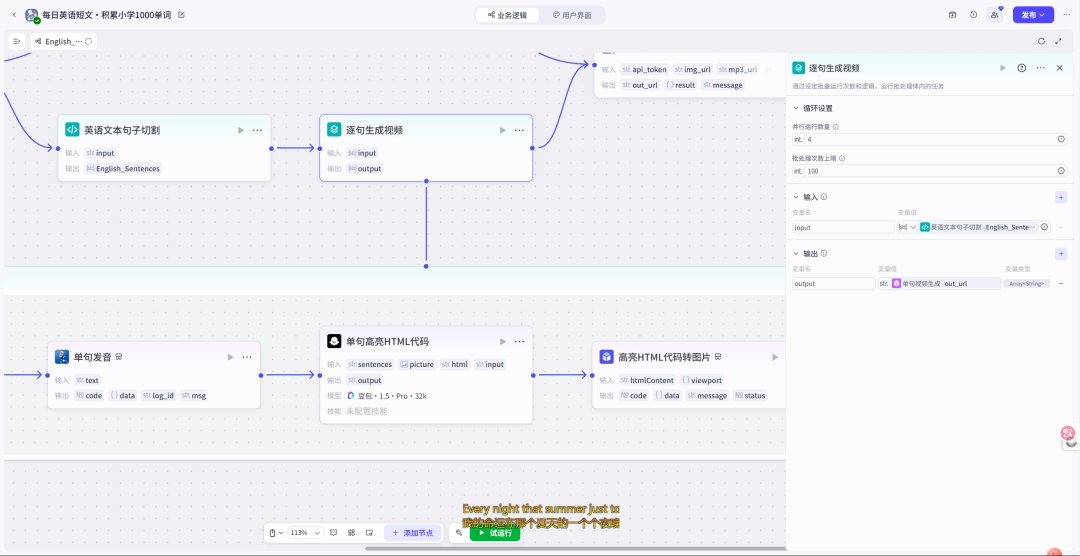Viewport: 1080px width, 556px height.
Task: Switch to the 业务逻辑 tab
Action: (507, 14)
